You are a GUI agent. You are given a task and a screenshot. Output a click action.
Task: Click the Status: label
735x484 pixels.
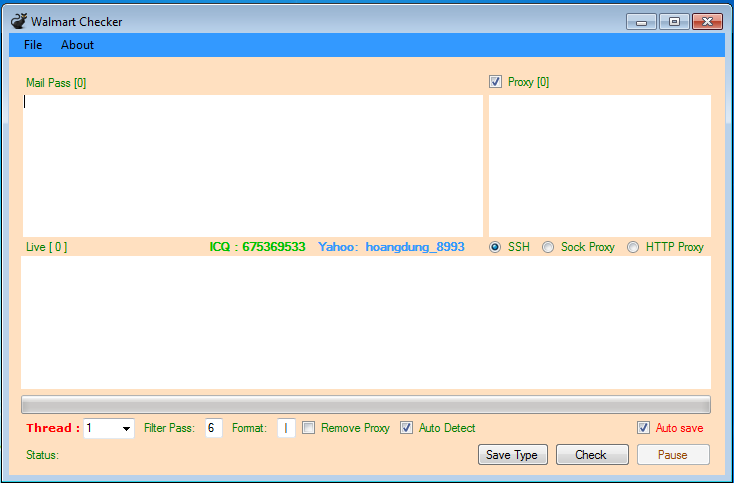[x=42, y=454]
